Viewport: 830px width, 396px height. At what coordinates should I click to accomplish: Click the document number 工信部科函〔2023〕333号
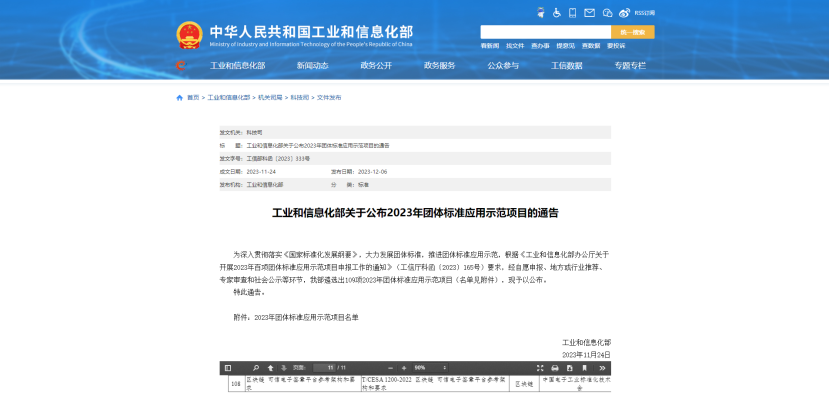click(x=278, y=159)
